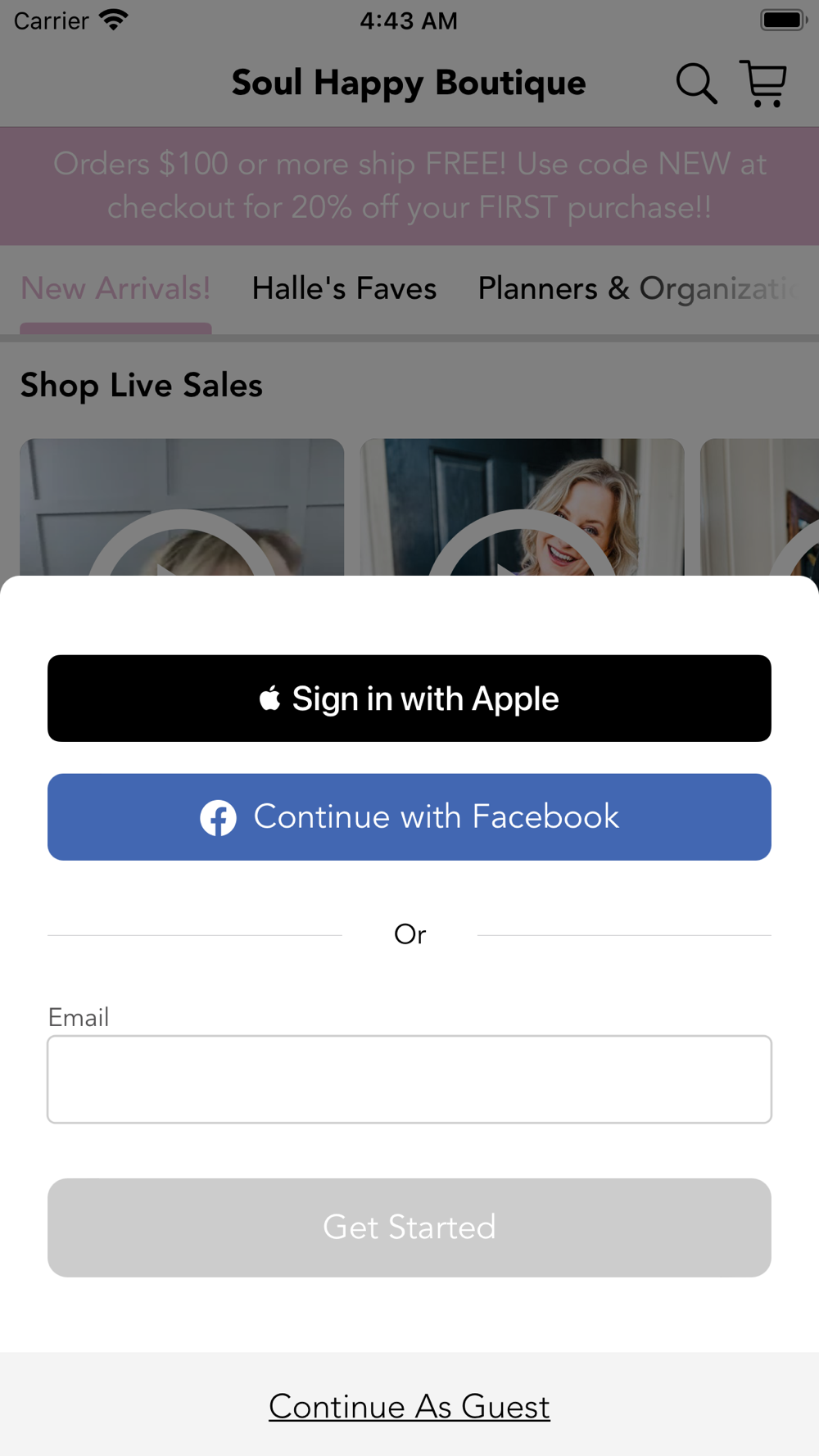Viewport: 819px width, 1456px height.
Task: Click the Get Started button
Action: pyautogui.click(x=409, y=1228)
